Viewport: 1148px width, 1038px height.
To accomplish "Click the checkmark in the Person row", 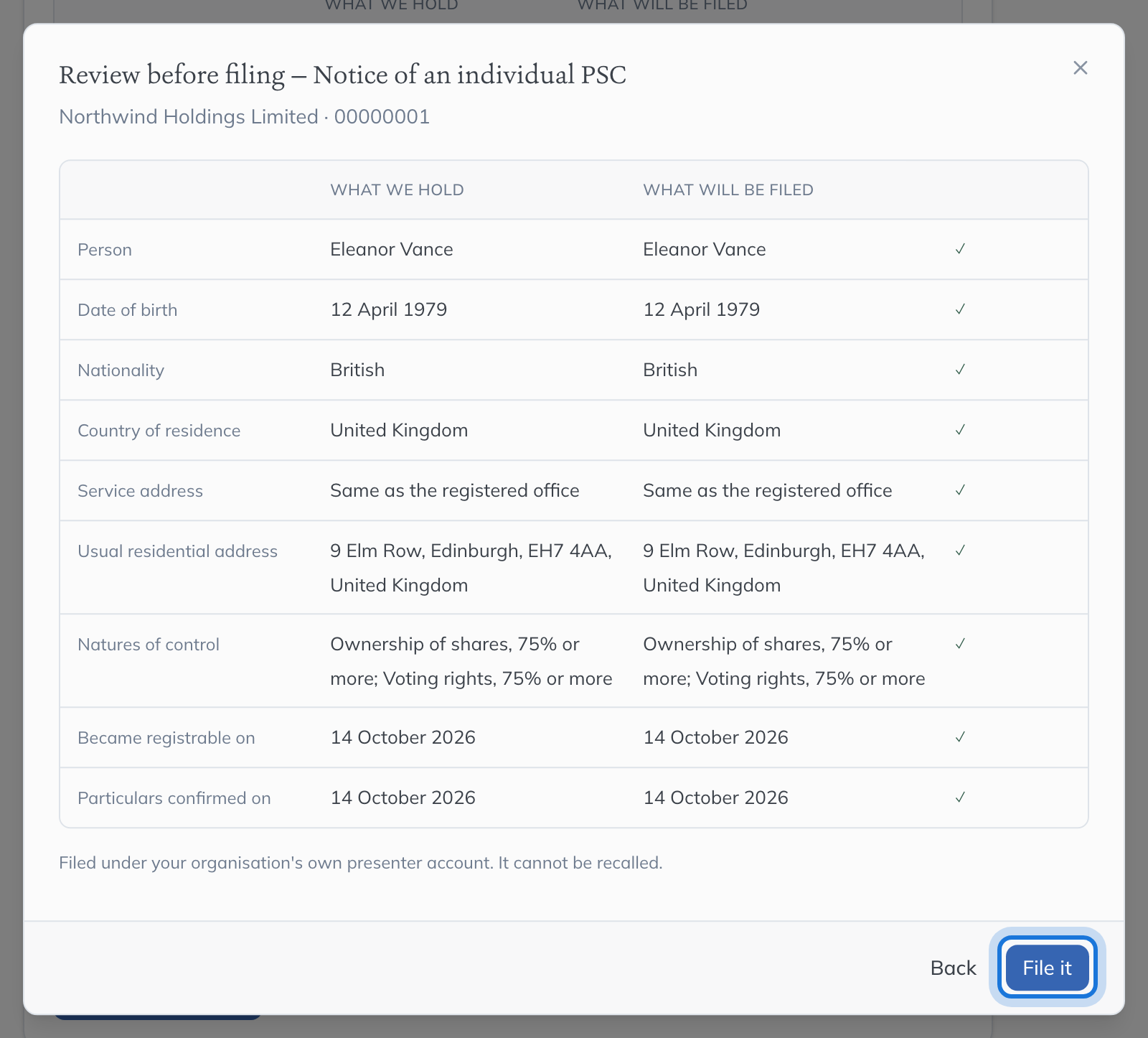I will (x=960, y=249).
